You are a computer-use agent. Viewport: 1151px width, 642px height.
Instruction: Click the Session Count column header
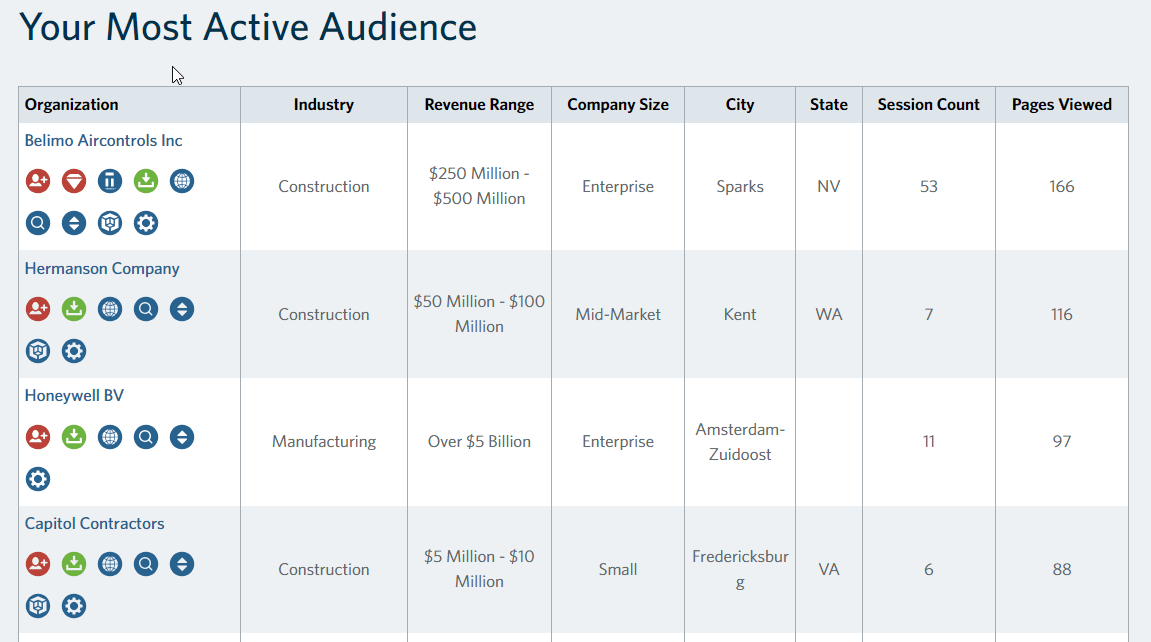tap(928, 105)
